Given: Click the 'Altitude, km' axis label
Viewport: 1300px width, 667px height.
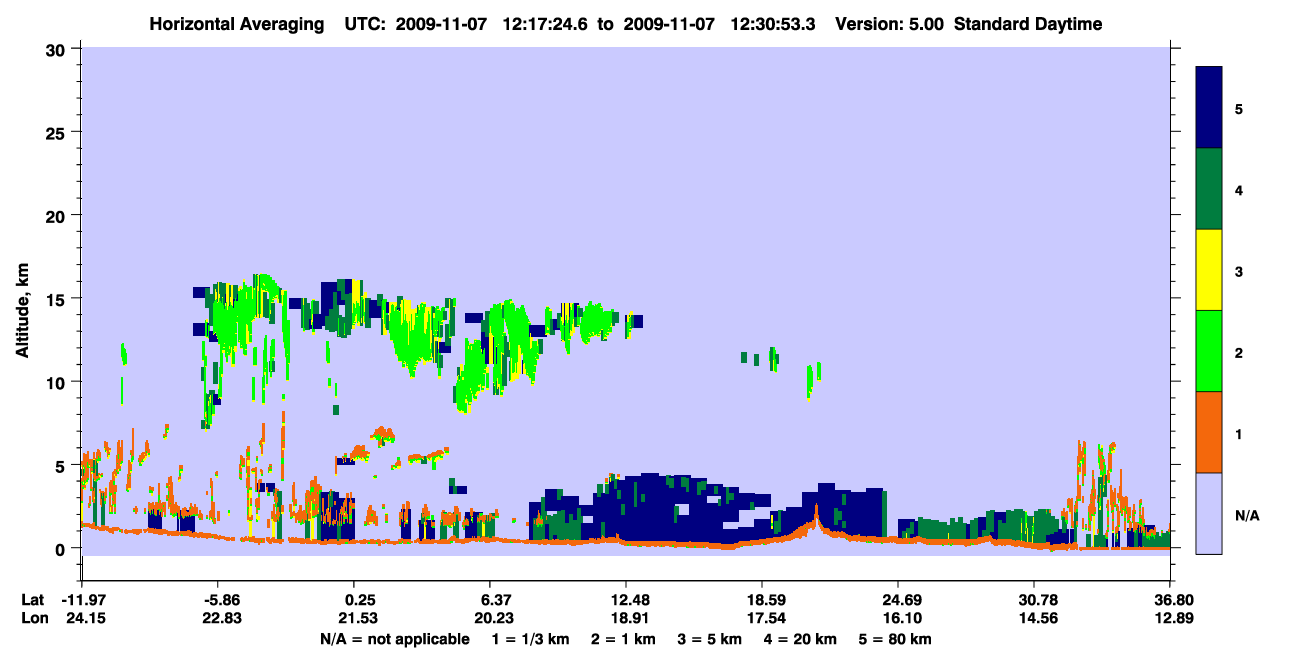Looking at the screenshot, I should tap(22, 308).
